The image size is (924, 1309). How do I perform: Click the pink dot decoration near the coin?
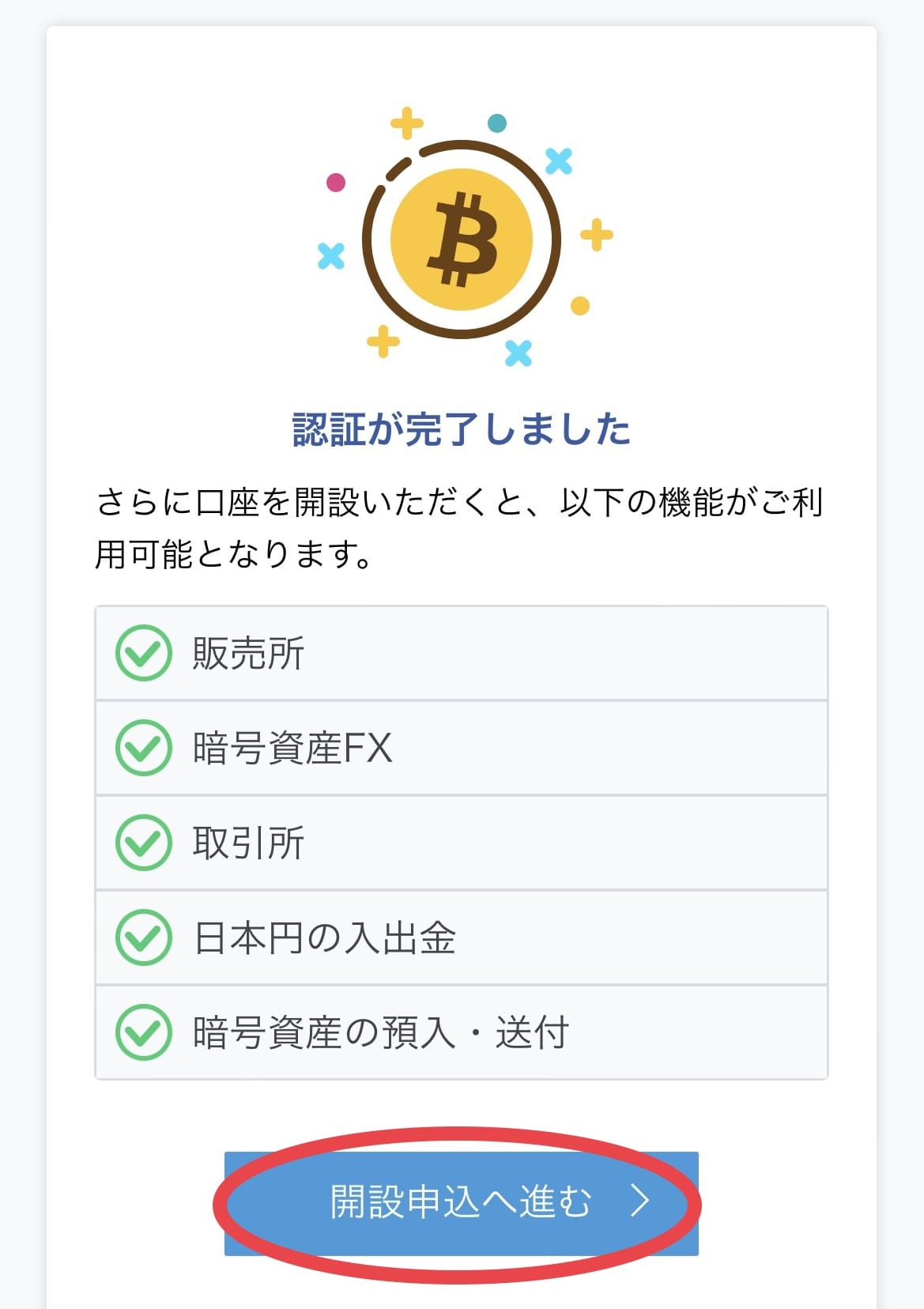[x=336, y=183]
